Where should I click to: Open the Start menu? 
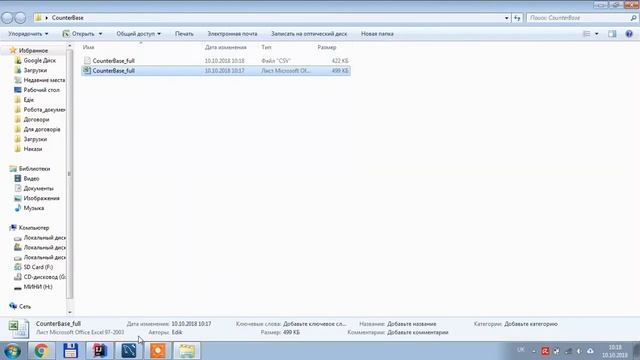pos(12,351)
